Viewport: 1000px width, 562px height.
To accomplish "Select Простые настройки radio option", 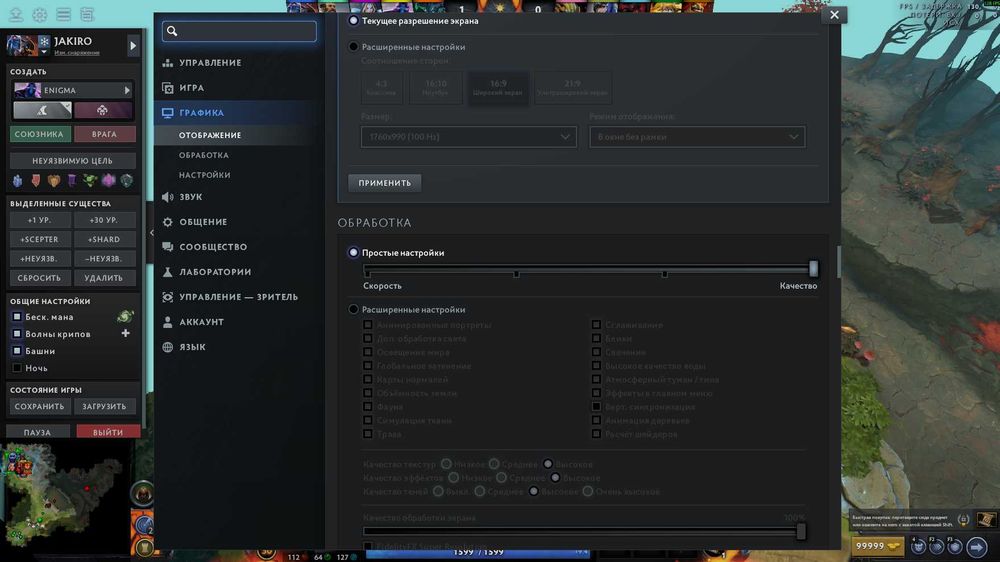I will click(353, 253).
